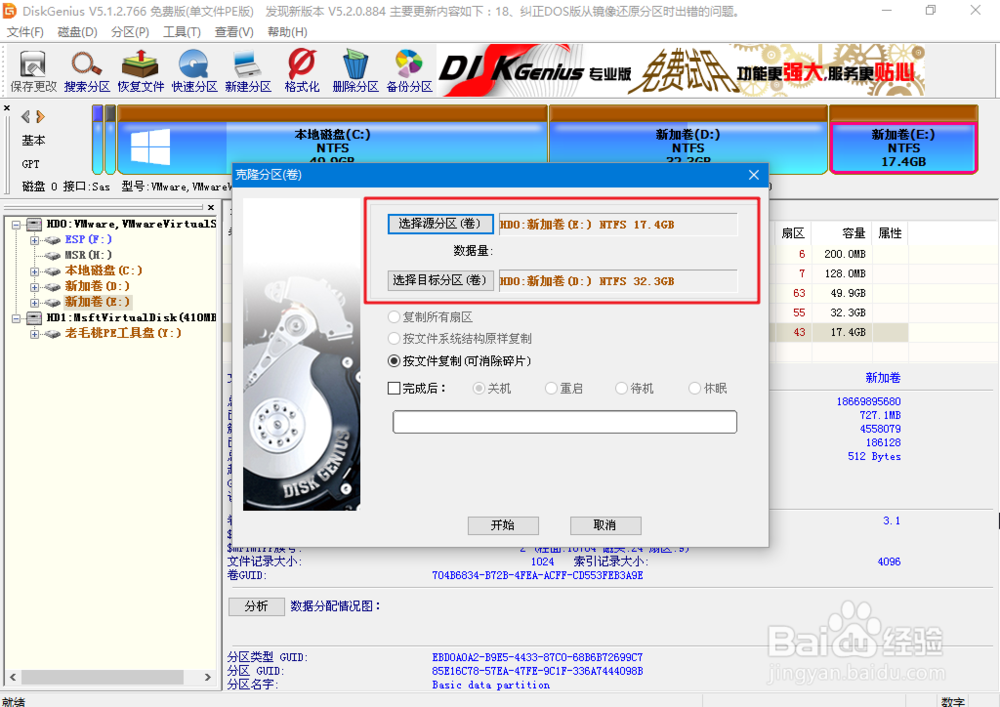Close the Clone Partition (克隆分区) dialog
Image resolution: width=1000 pixels, height=707 pixels.
coord(754,175)
